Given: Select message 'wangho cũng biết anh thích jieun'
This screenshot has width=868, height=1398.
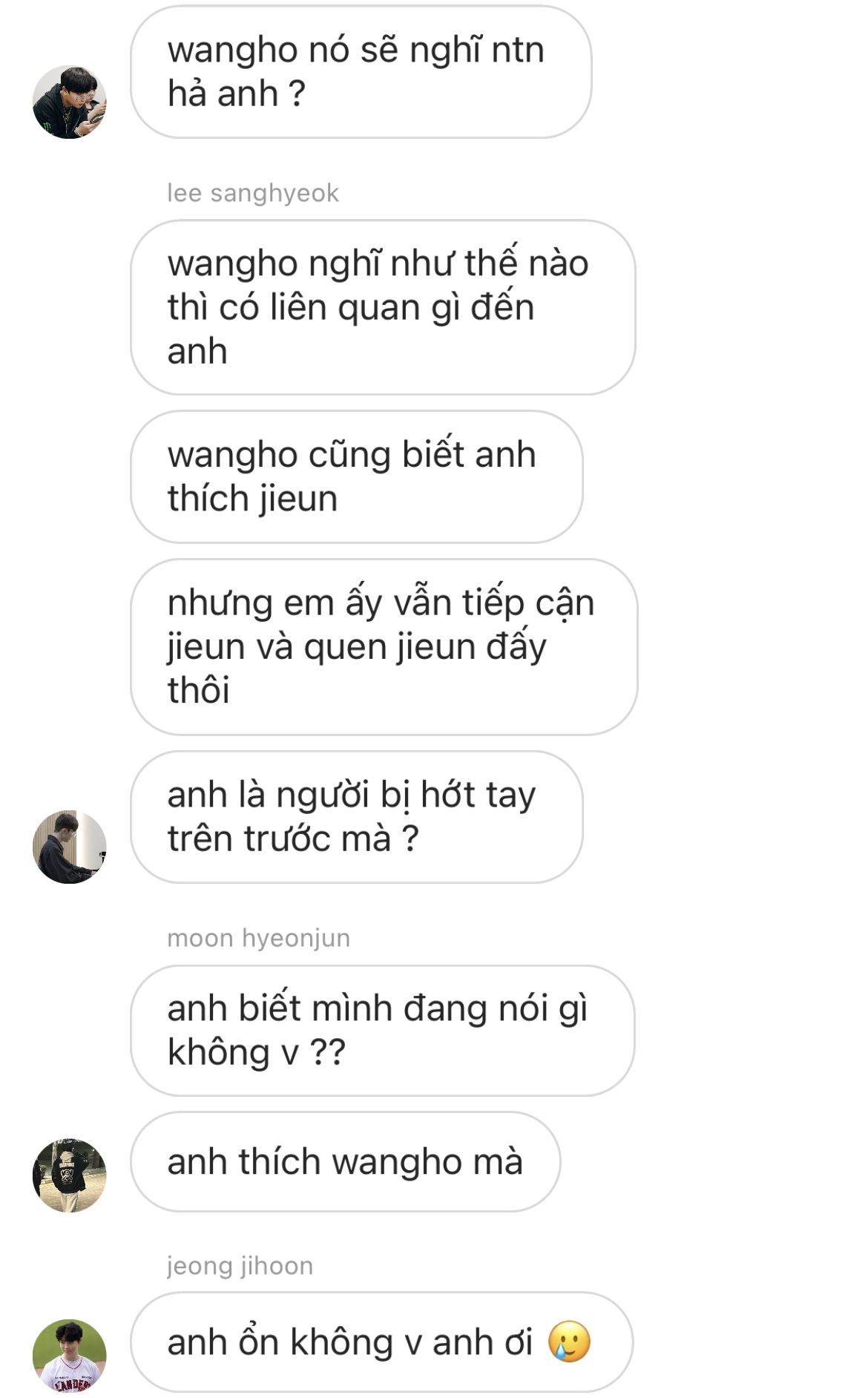Looking at the screenshot, I should (357, 476).
